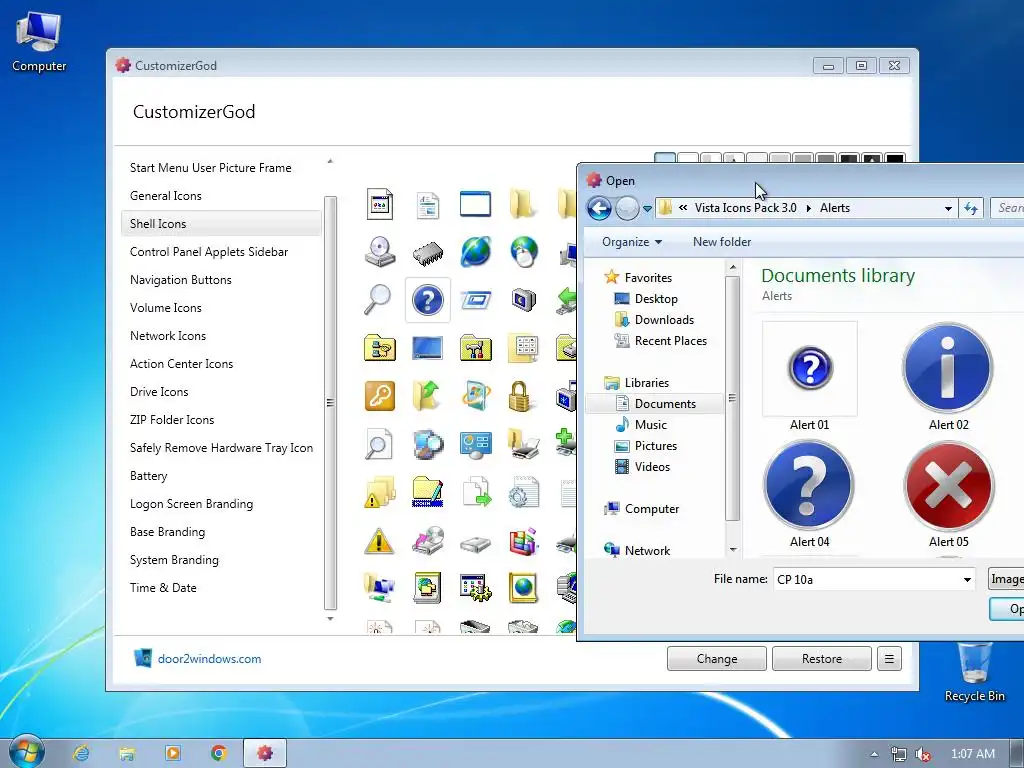
Task: Open the Organize dropdown menu
Action: tap(632, 242)
